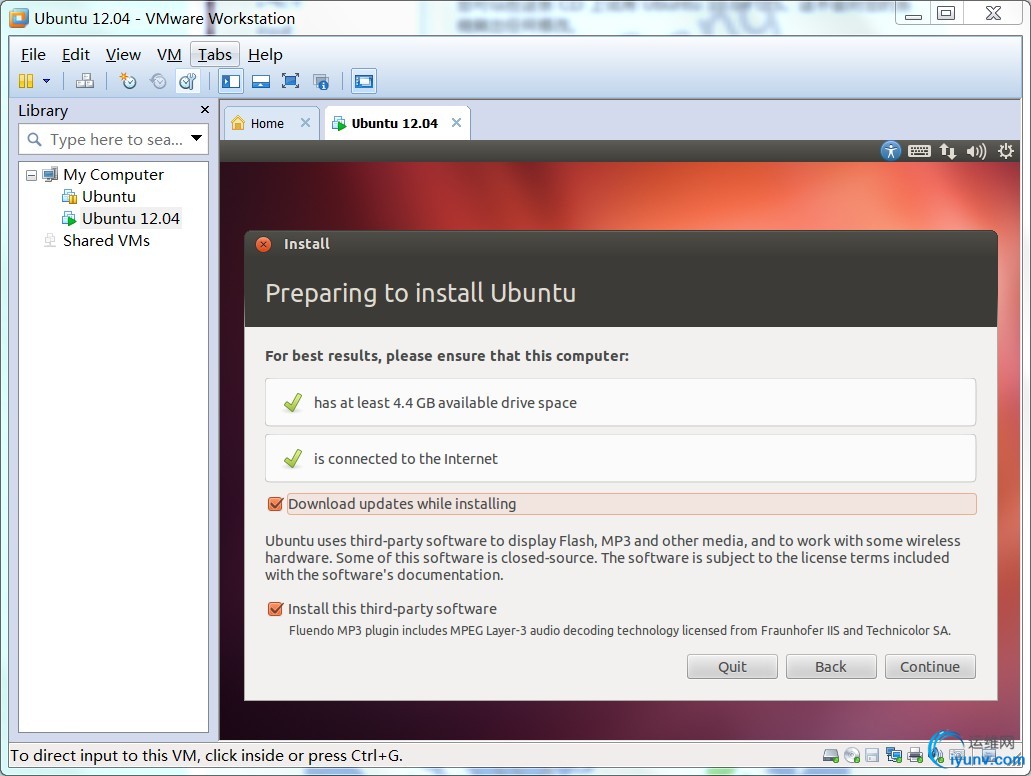
Task: Click the floppy drive status icon
Action: [x=872, y=756]
